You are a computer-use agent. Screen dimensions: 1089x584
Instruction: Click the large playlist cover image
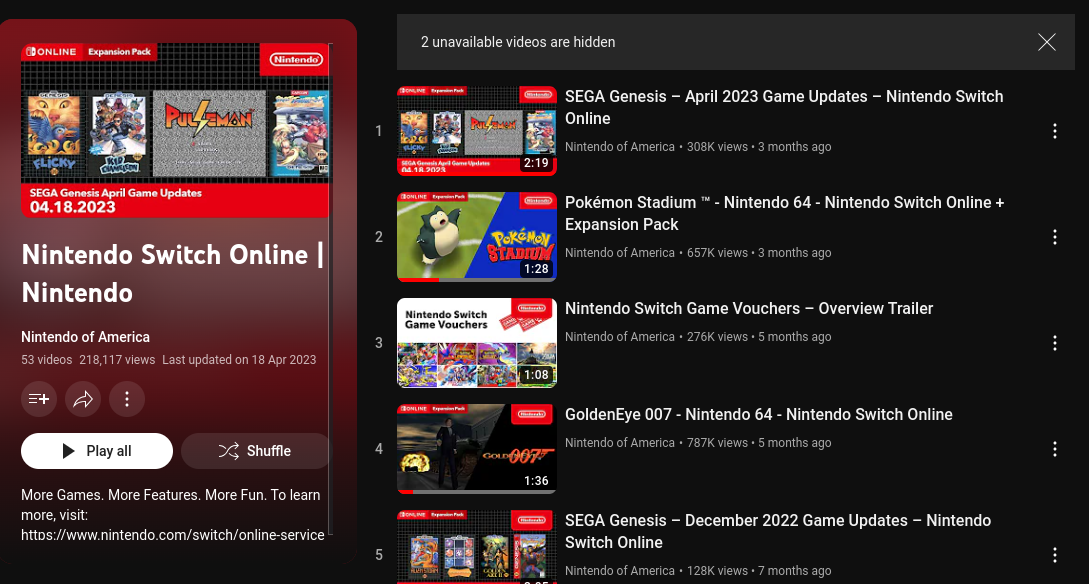(175, 131)
